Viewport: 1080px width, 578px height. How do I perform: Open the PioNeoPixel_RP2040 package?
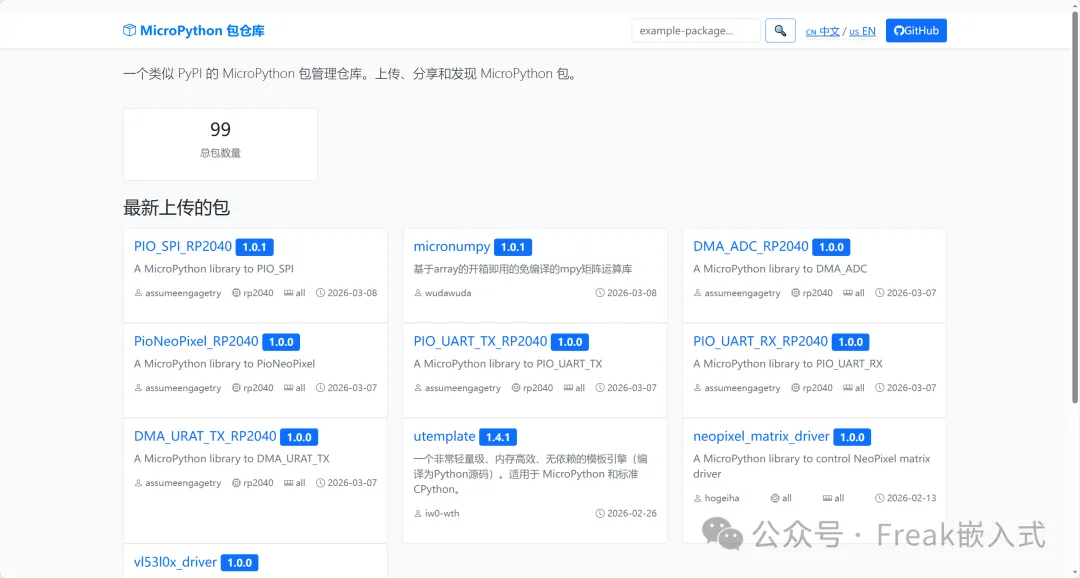[x=196, y=341]
